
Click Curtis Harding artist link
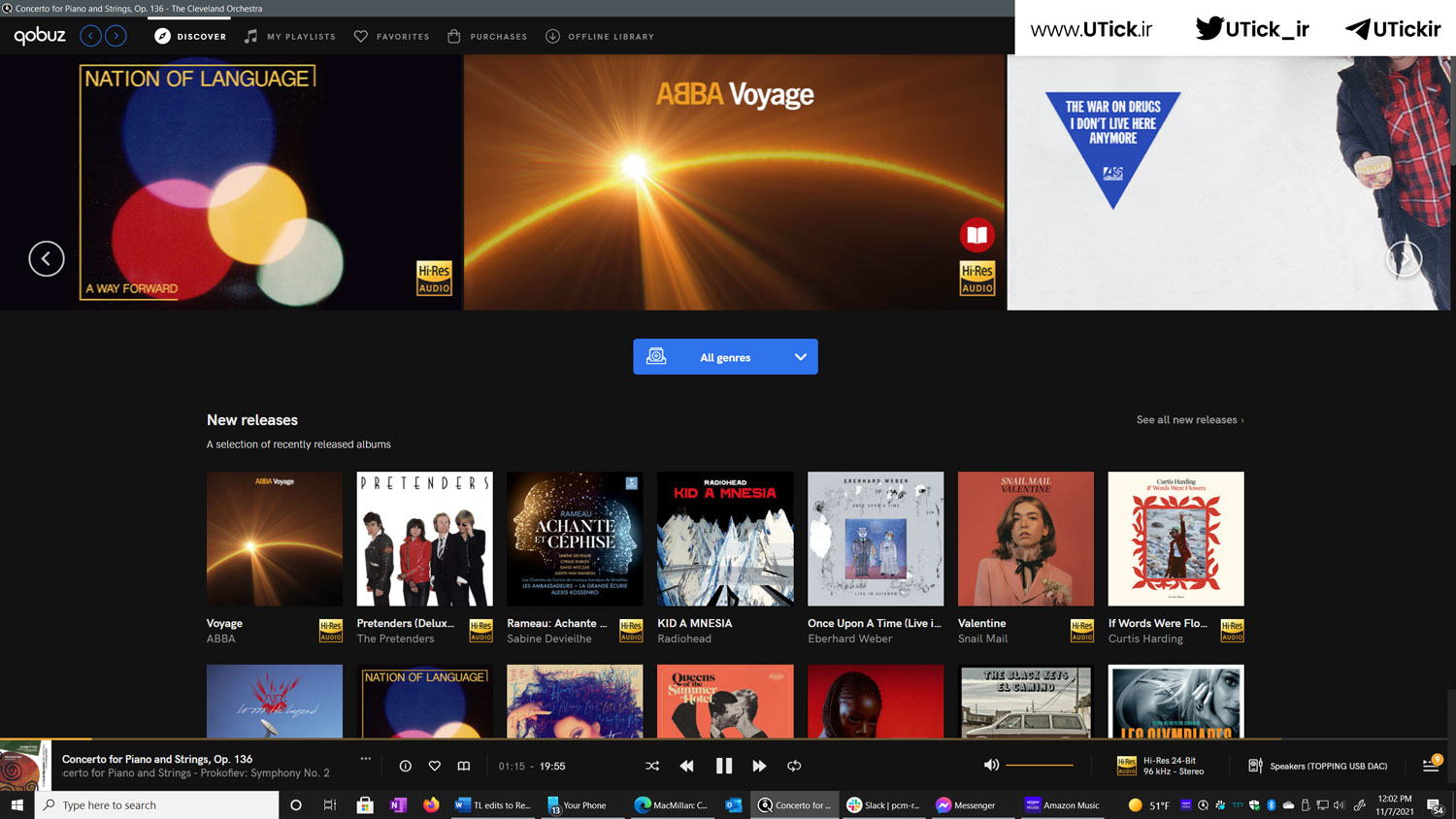tap(1145, 639)
